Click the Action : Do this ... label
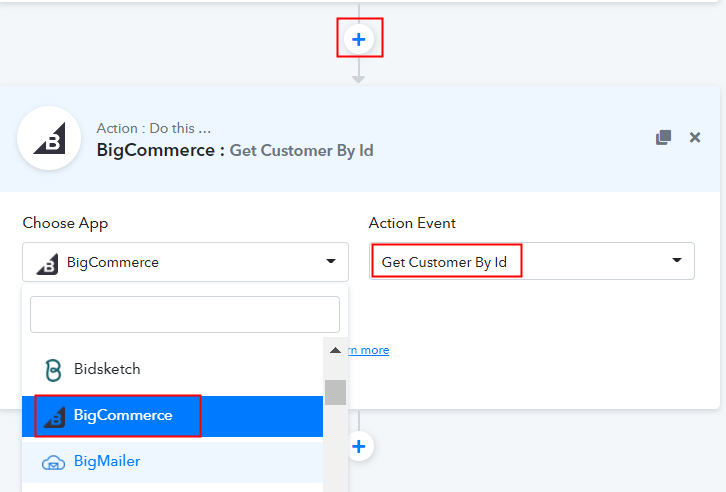Screen dimensions: 726x492 (154, 128)
